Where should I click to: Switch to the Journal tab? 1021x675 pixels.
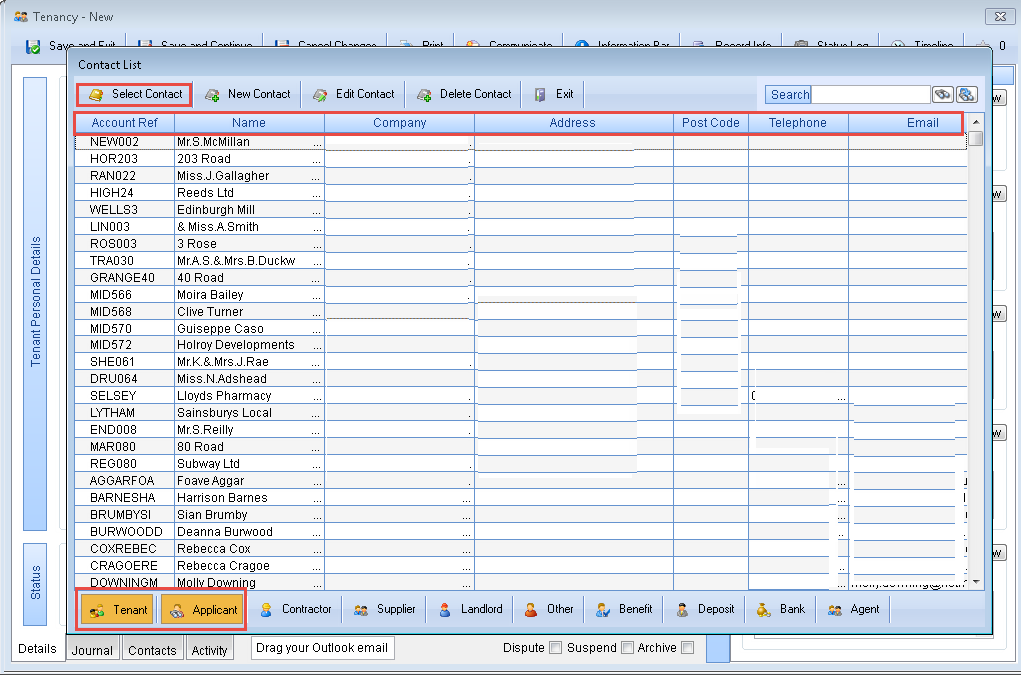click(x=92, y=650)
